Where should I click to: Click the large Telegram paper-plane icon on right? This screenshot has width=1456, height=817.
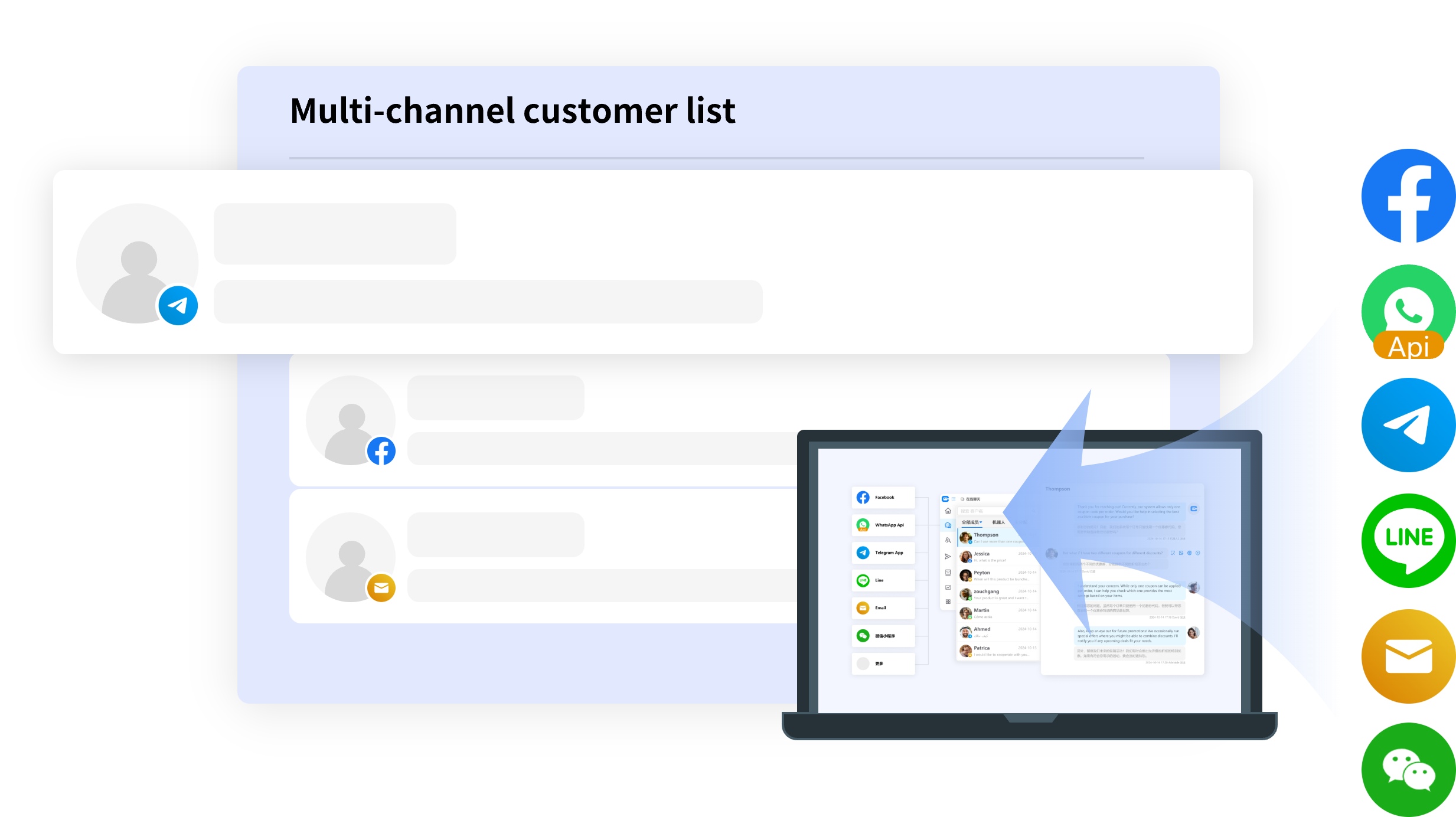click(1408, 425)
